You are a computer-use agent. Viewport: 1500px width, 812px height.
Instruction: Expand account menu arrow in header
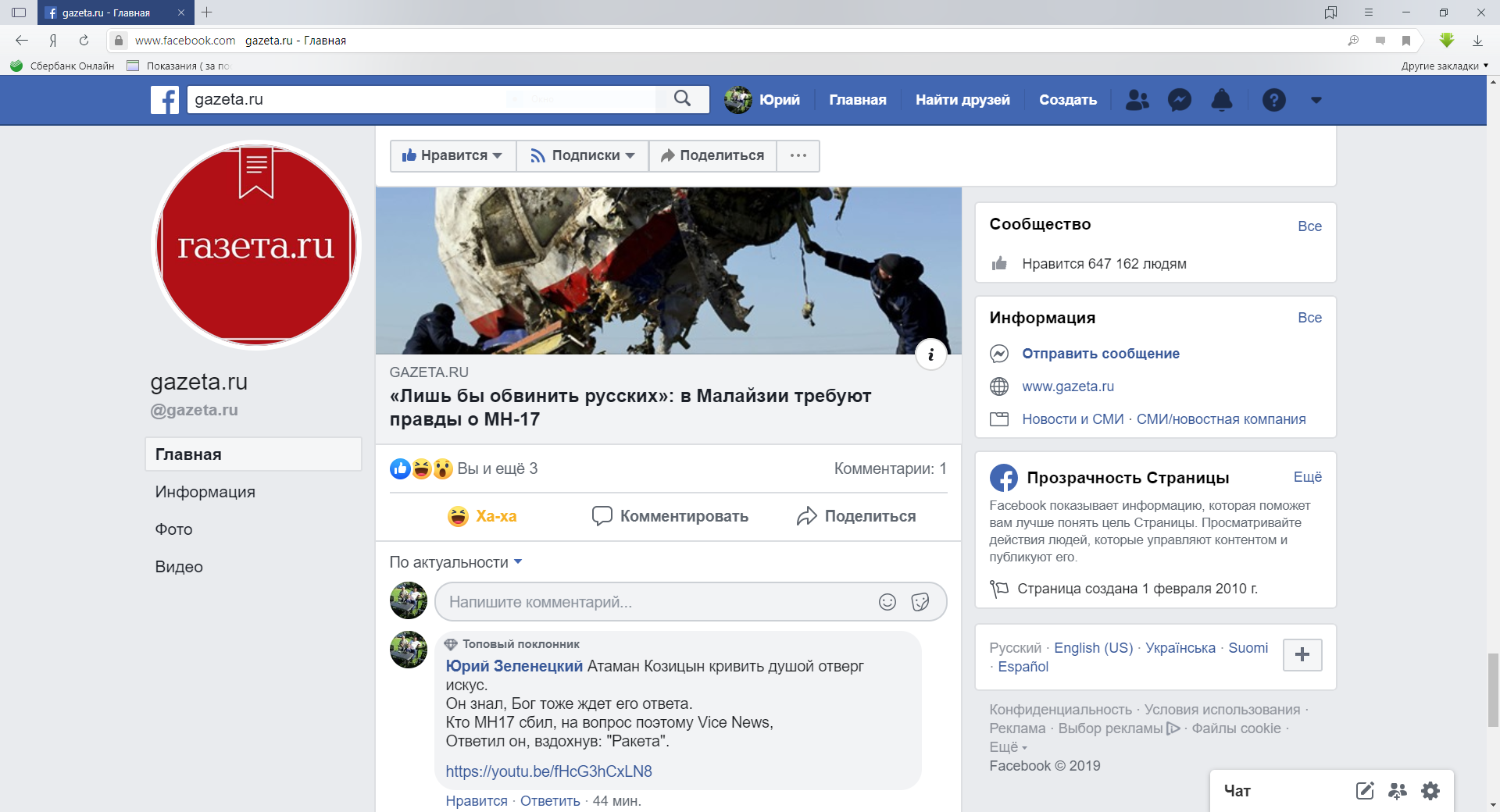(1316, 100)
